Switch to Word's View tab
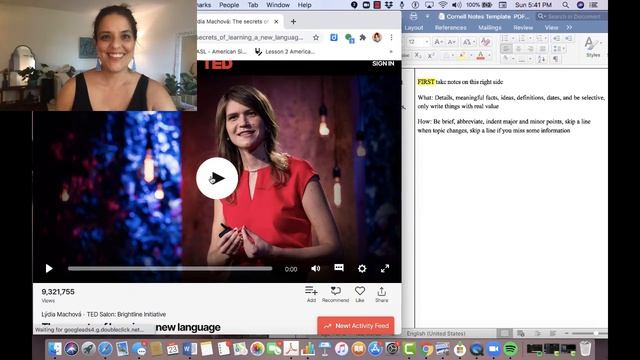This screenshot has height=360, width=640. click(x=551, y=27)
